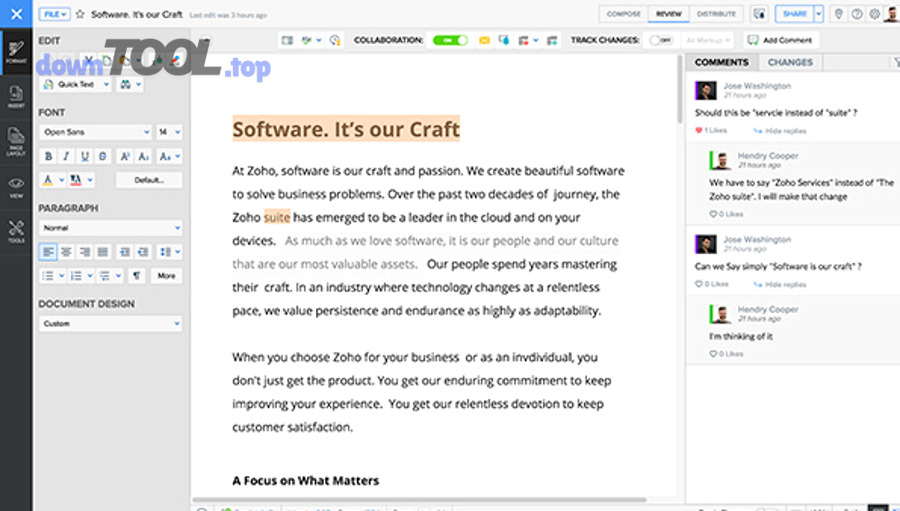Click the Share button
The image size is (900, 511).
click(794, 14)
